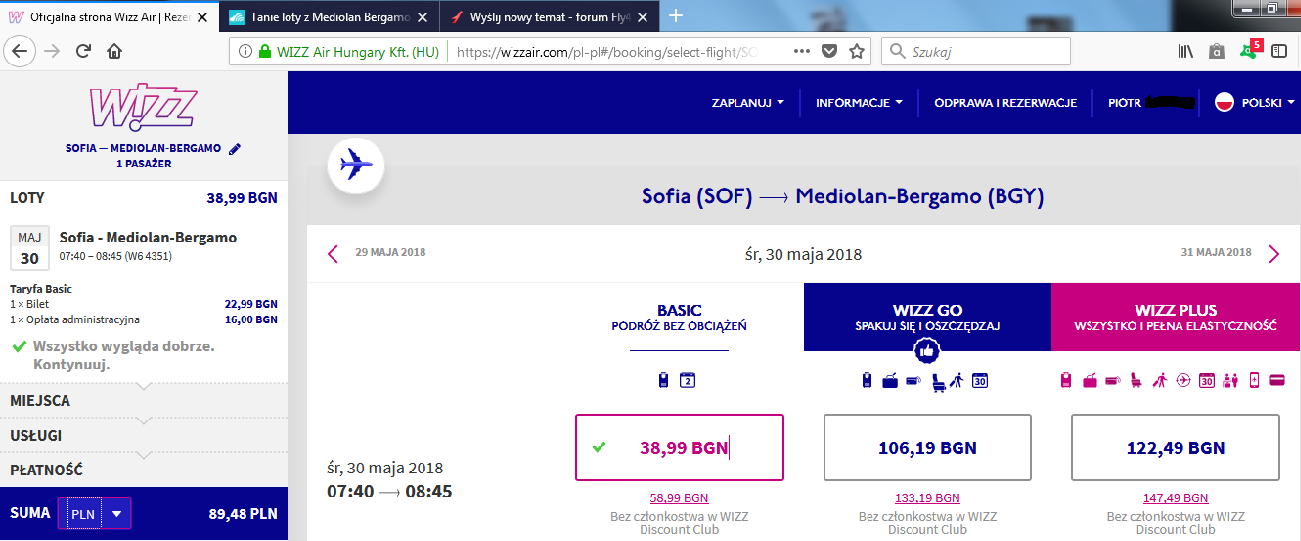Image resolution: width=1301 pixels, height=541 pixels.
Task: Expand the MIEJSCA section in the sidebar
Action: point(144,400)
